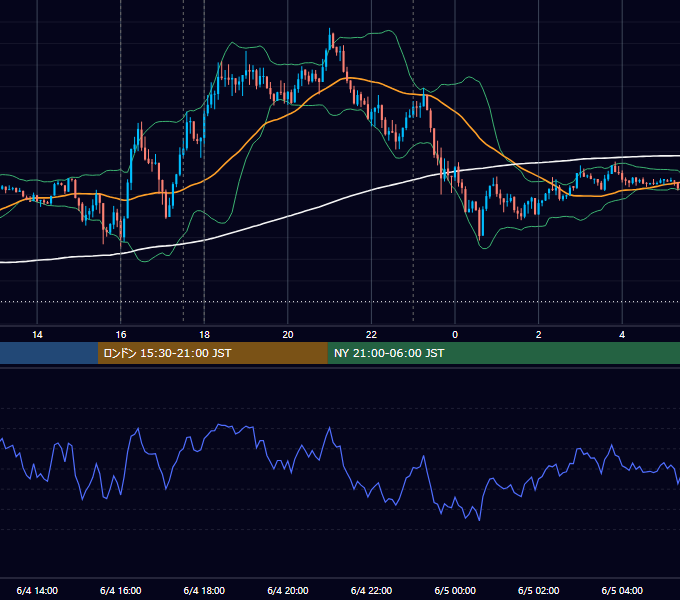Click the 6/5 00:00 date label
Viewport: 680px width, 600px height.
click(455, 590)
